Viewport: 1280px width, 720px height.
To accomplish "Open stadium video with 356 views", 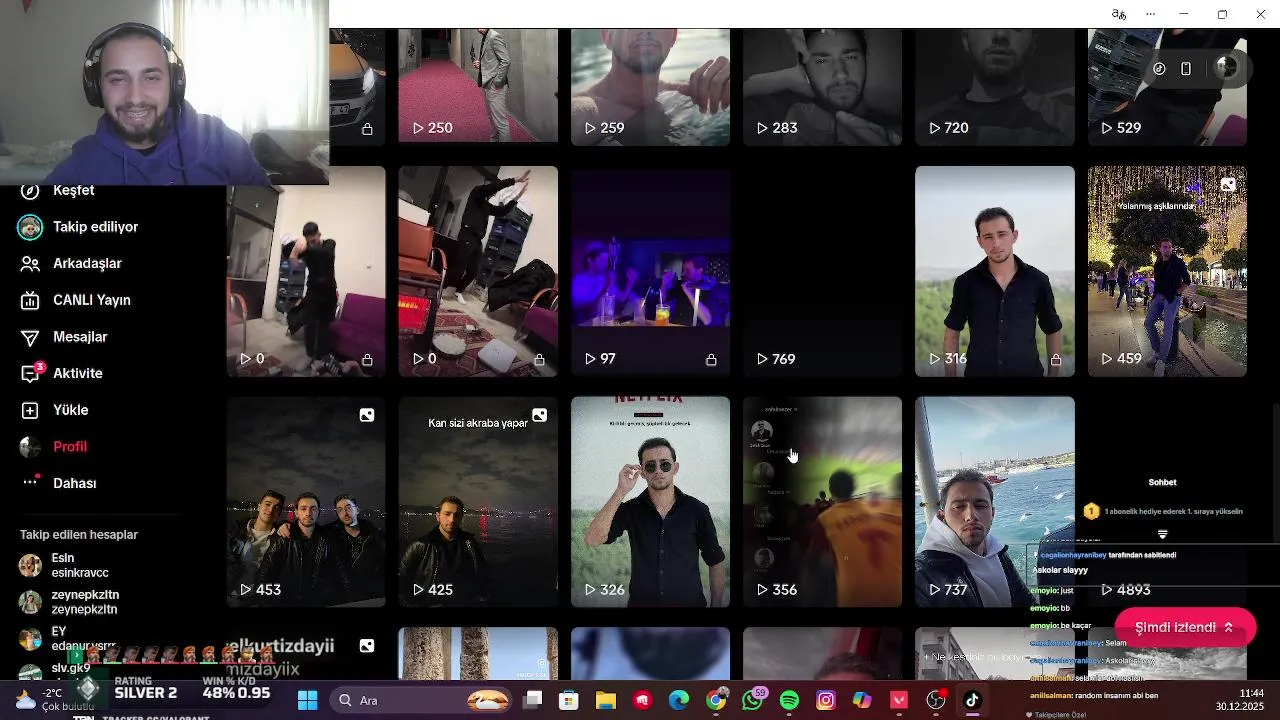I will point(822,502).
